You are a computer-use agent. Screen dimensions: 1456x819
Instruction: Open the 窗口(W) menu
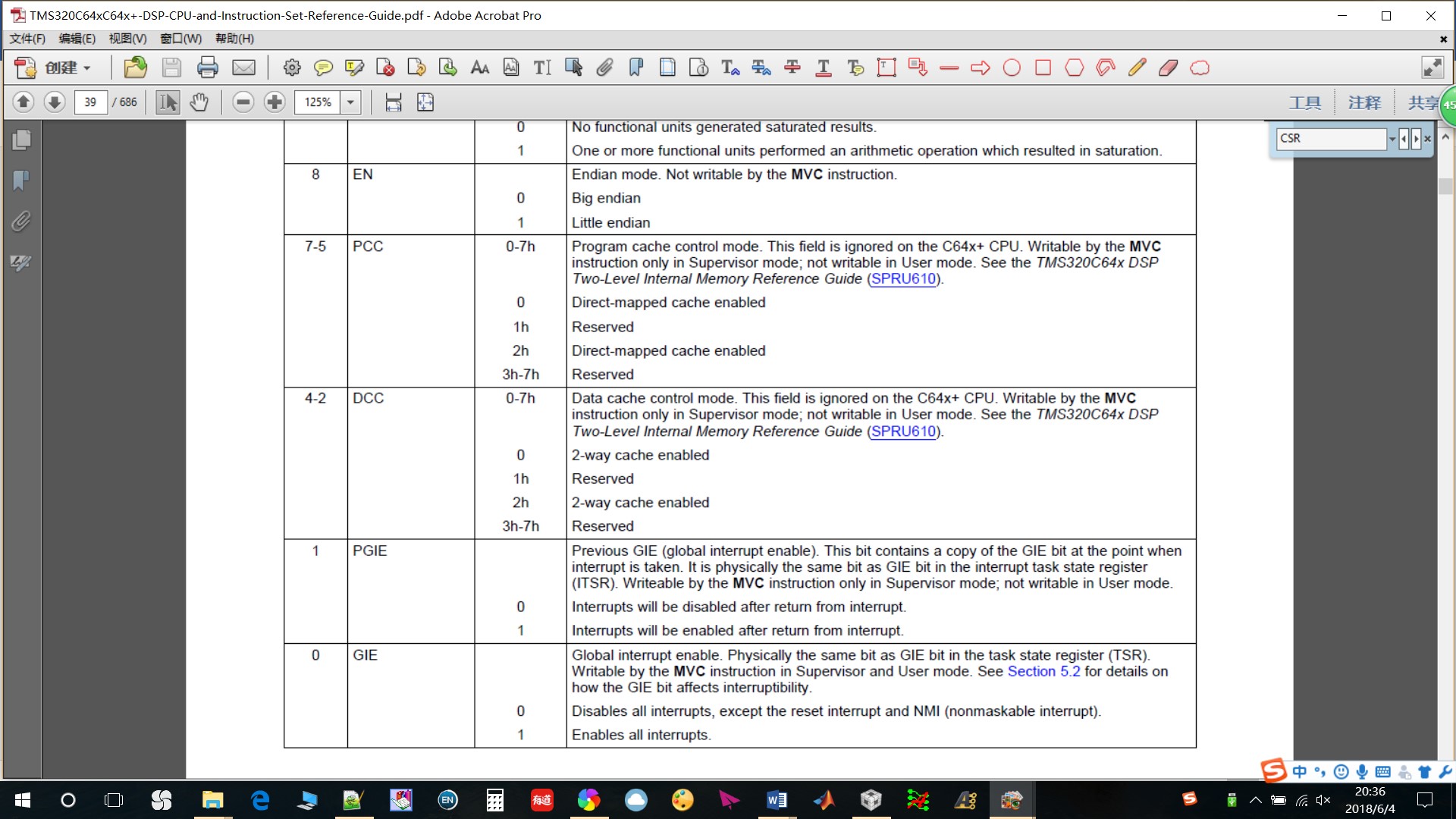181,39
